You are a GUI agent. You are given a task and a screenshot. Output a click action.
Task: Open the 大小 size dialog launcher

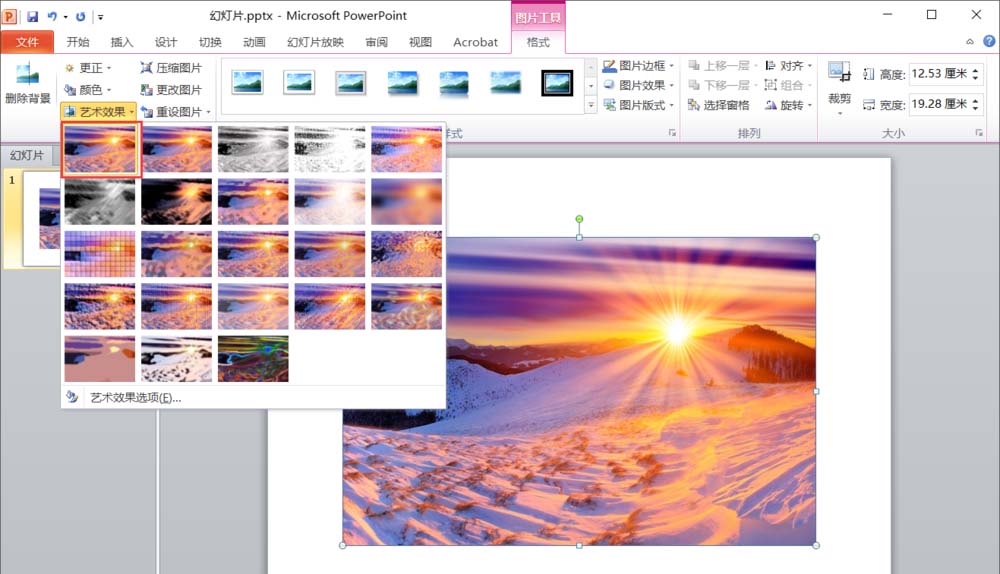(979, 133)
